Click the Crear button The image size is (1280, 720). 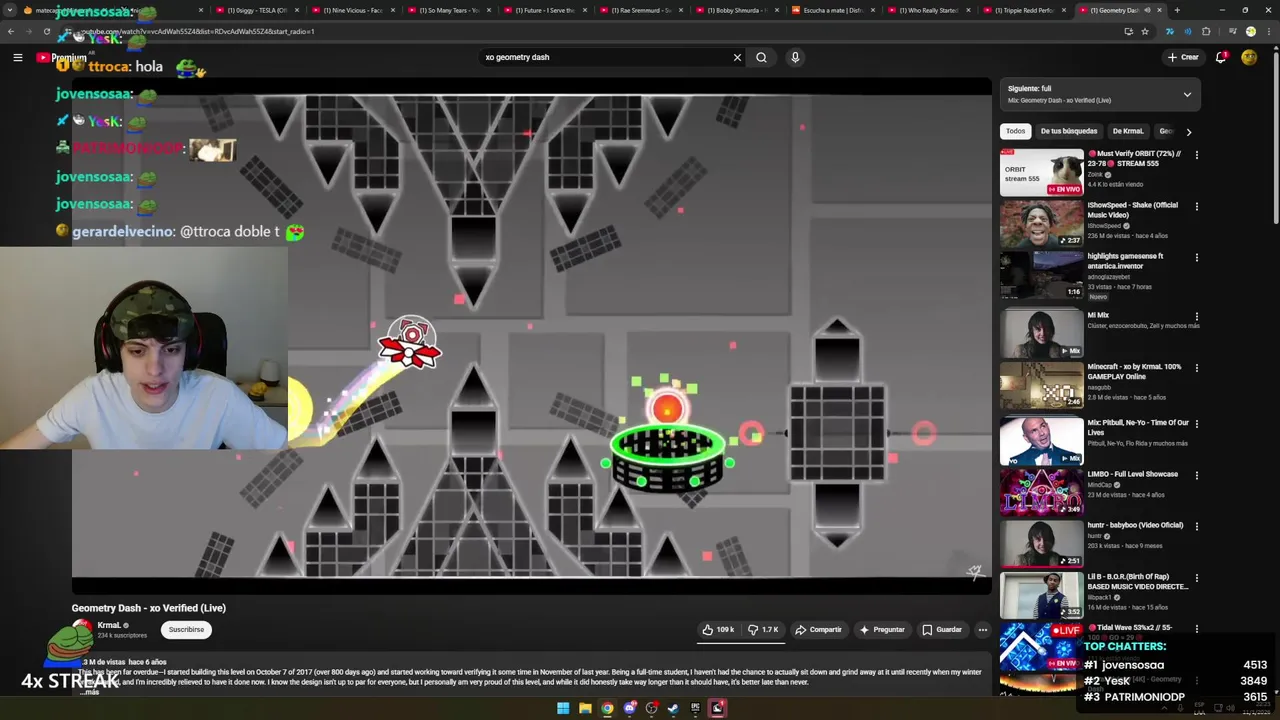[x=1182, y=57]
